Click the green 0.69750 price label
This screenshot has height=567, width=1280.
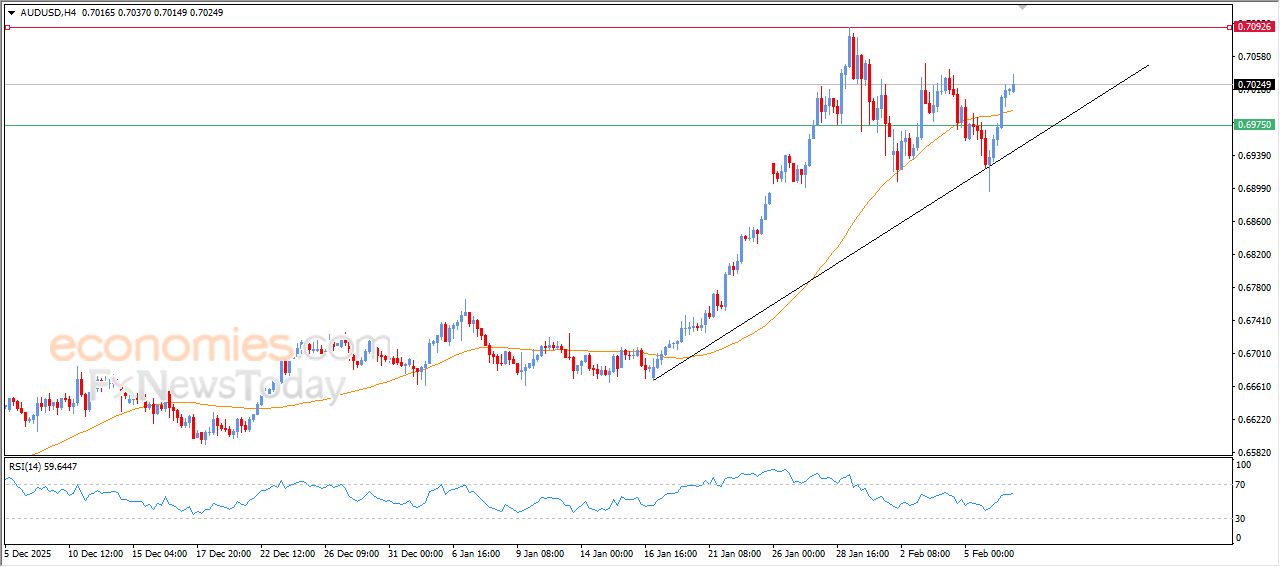coord(1254,125)
